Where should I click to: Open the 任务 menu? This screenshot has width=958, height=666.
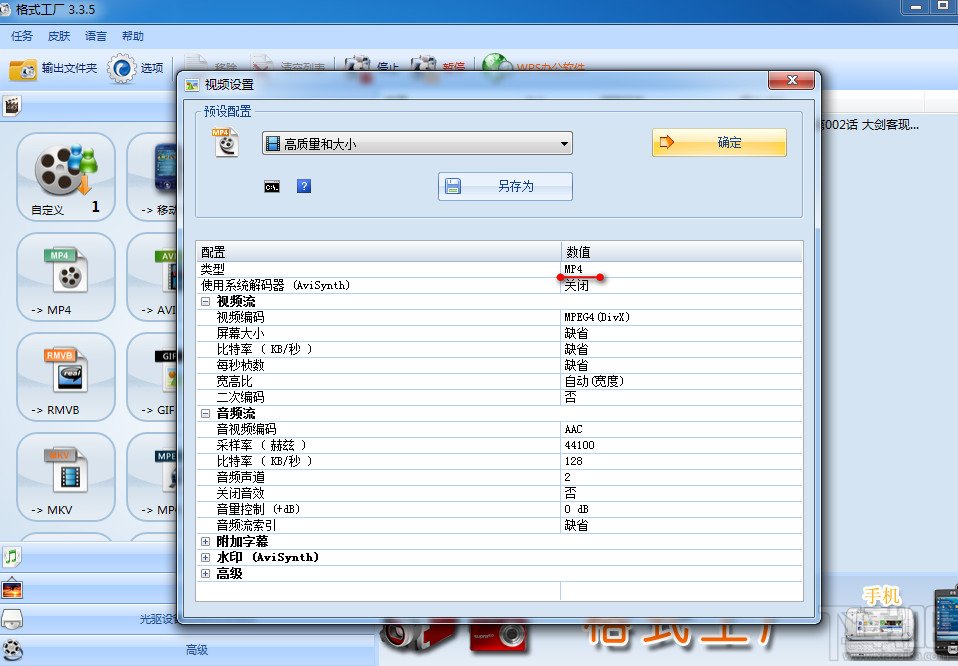click(x=22, y=36)
